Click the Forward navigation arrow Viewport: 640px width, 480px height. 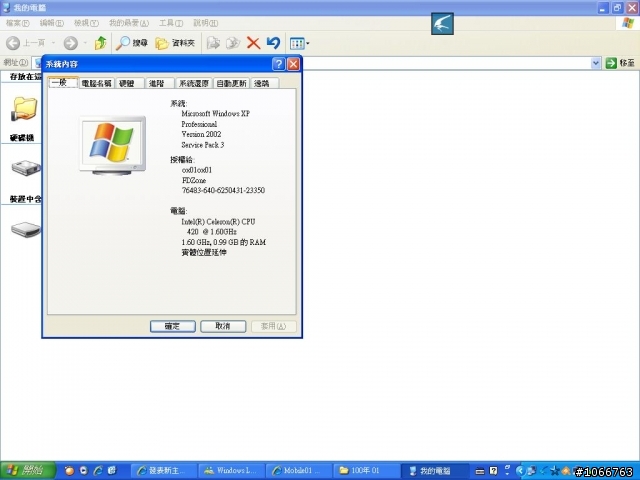(71, 43)
